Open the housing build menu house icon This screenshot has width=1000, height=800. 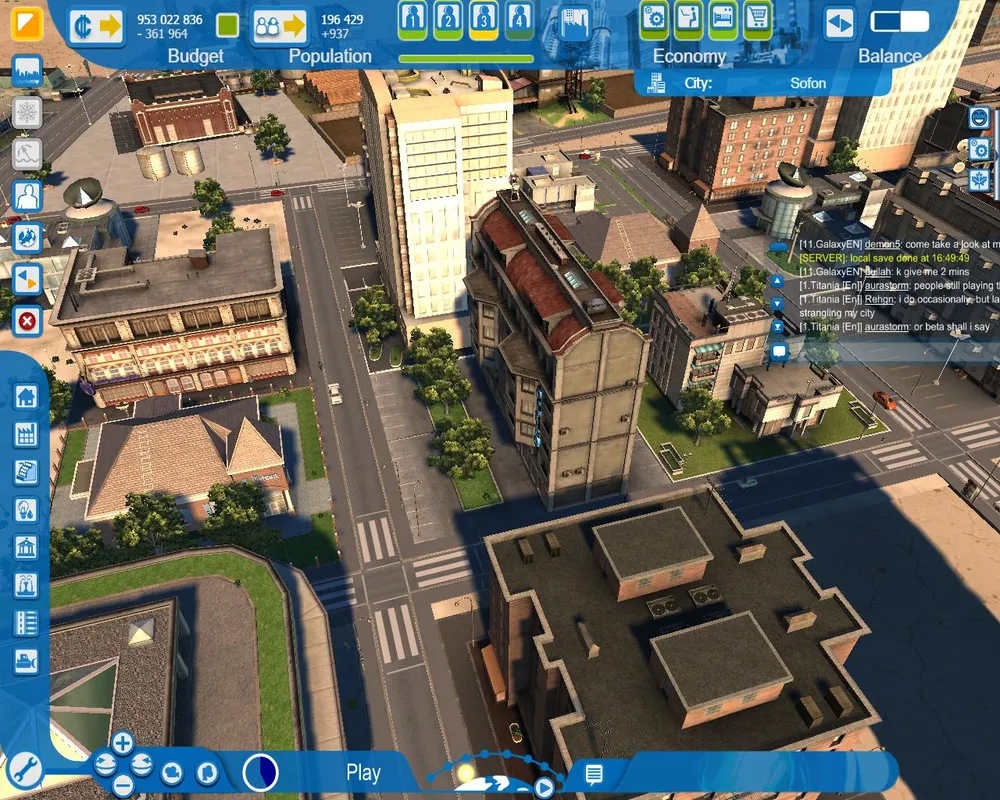[26, 397]
